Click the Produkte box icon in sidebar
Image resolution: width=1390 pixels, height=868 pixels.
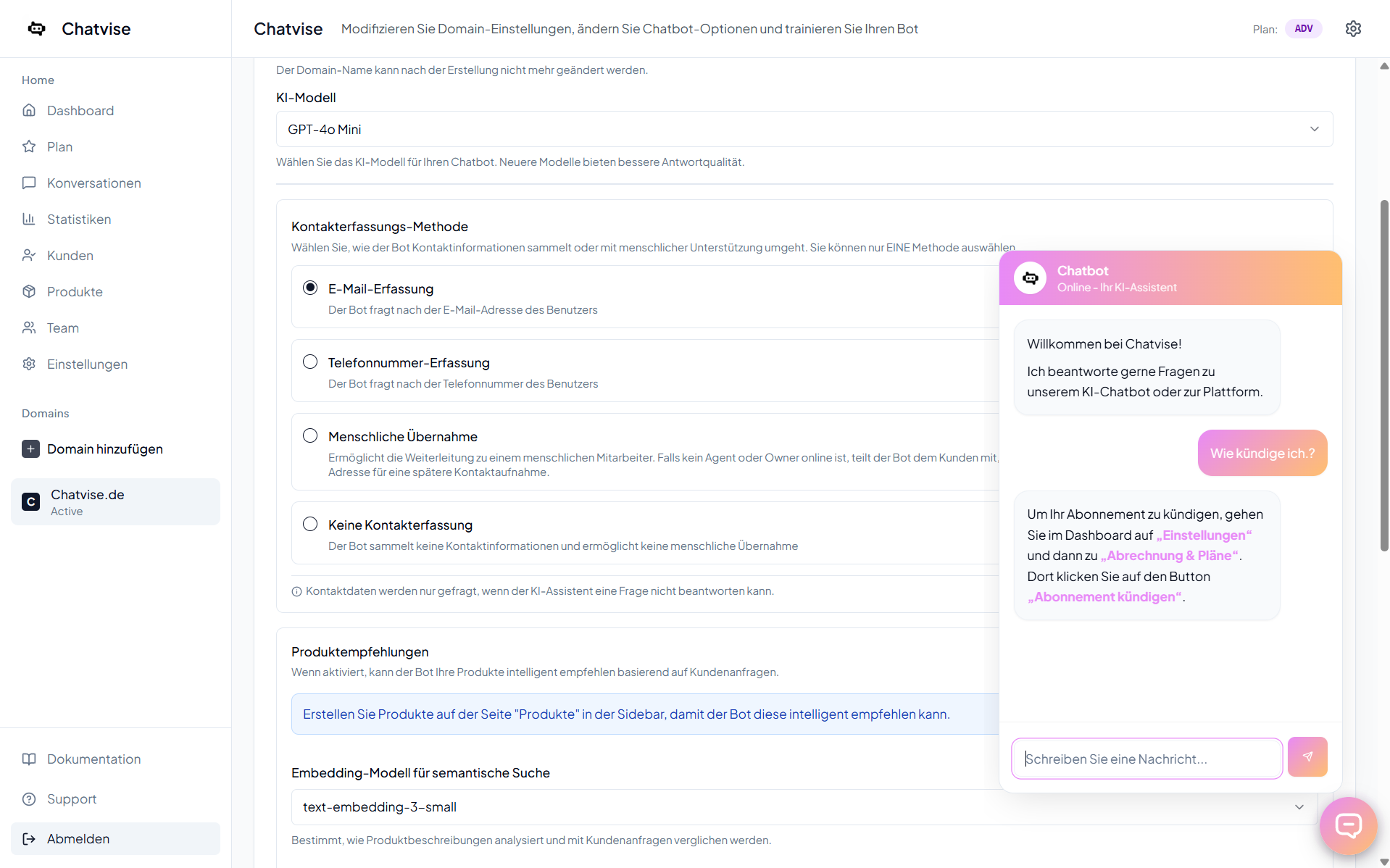click(x=29, y=291)
